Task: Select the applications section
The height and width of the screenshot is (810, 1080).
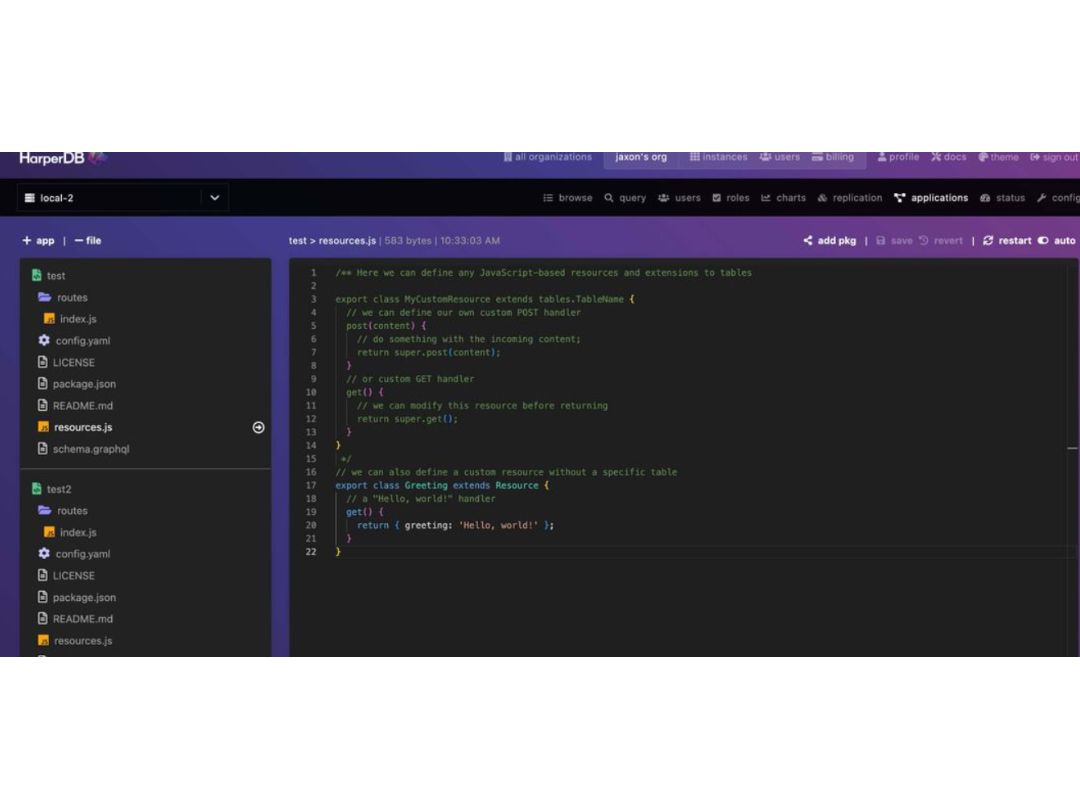Action: pos(931,198)
